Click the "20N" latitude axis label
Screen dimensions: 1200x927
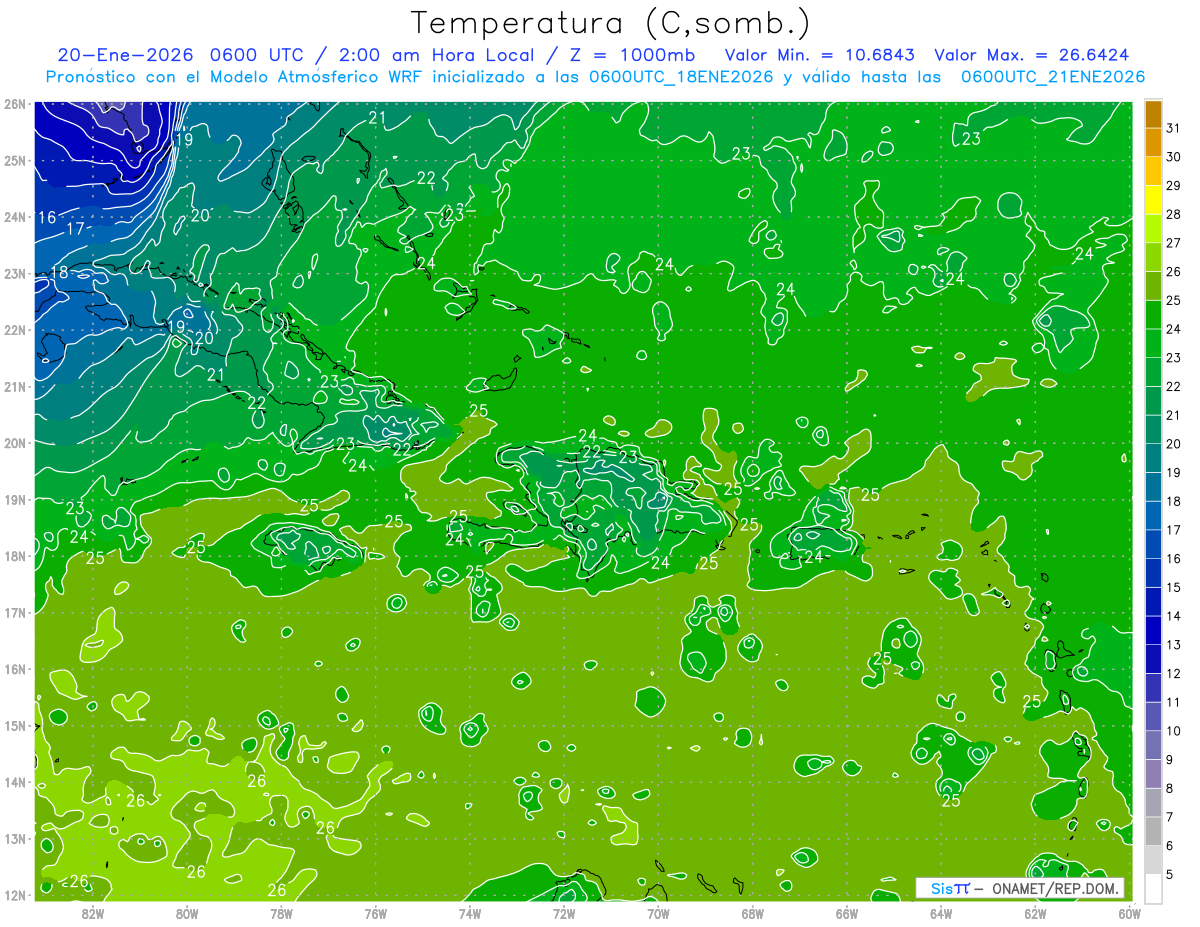coord(15,443)
